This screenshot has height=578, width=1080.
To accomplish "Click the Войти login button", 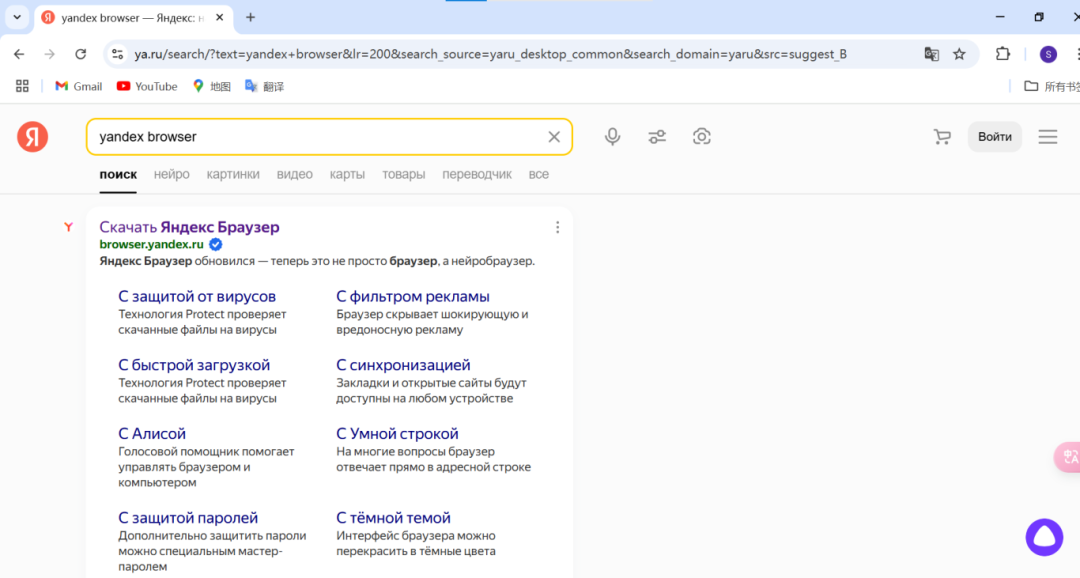I will click(x=995, y=136).
